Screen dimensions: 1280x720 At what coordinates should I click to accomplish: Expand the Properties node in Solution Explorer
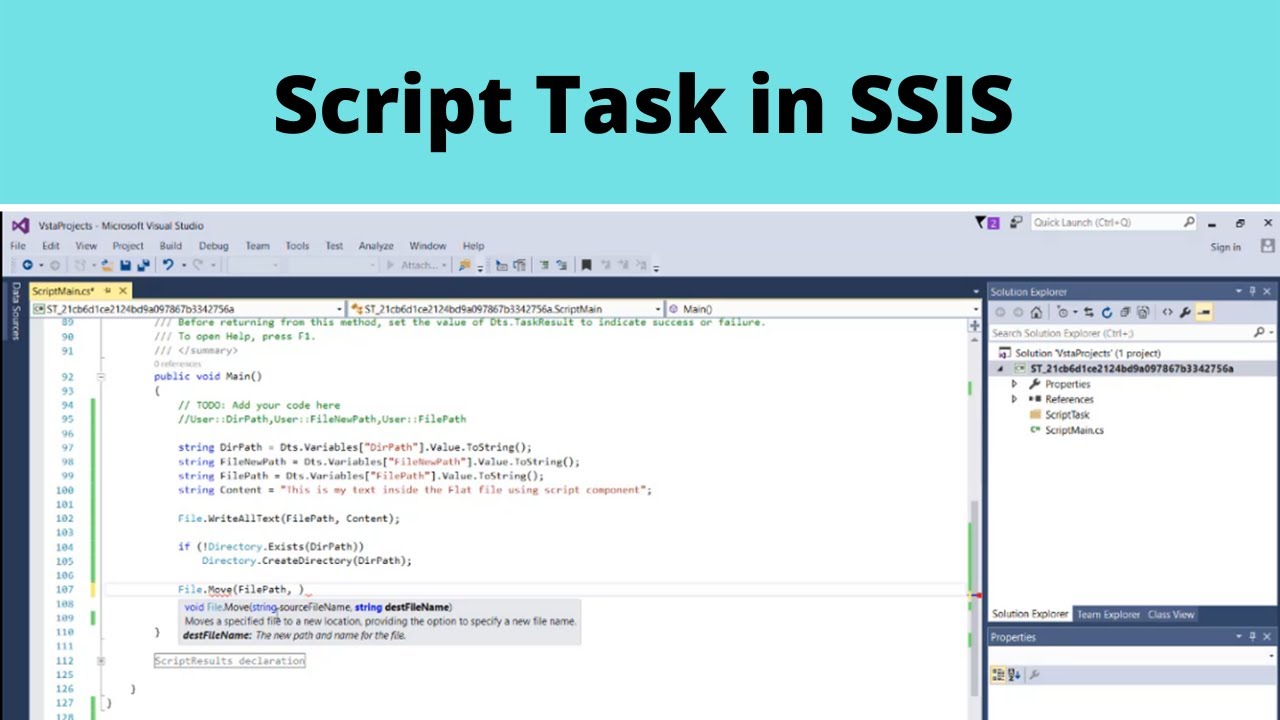coord(1015,384)
